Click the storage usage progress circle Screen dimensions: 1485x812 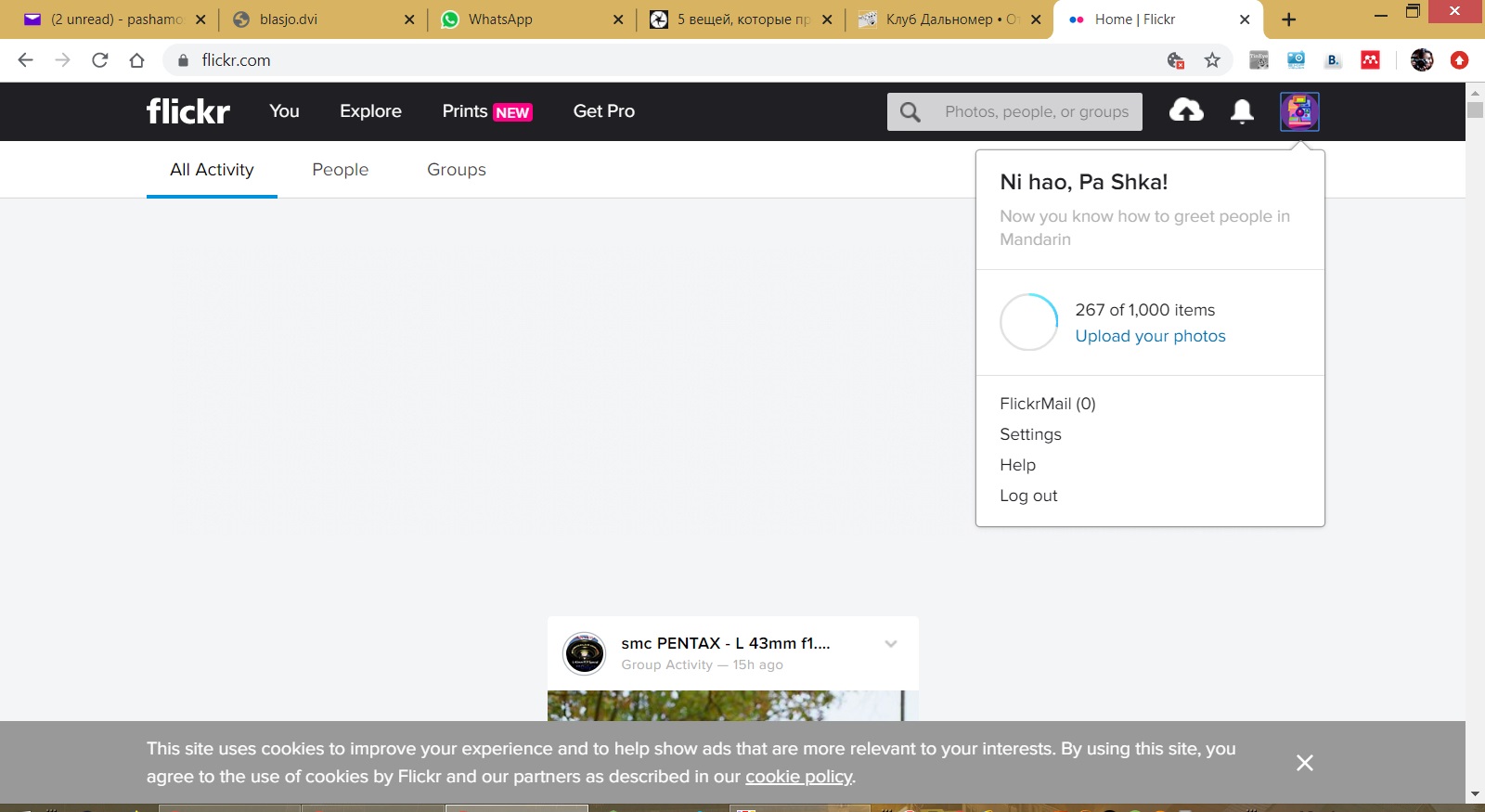tap(1028, 322)
